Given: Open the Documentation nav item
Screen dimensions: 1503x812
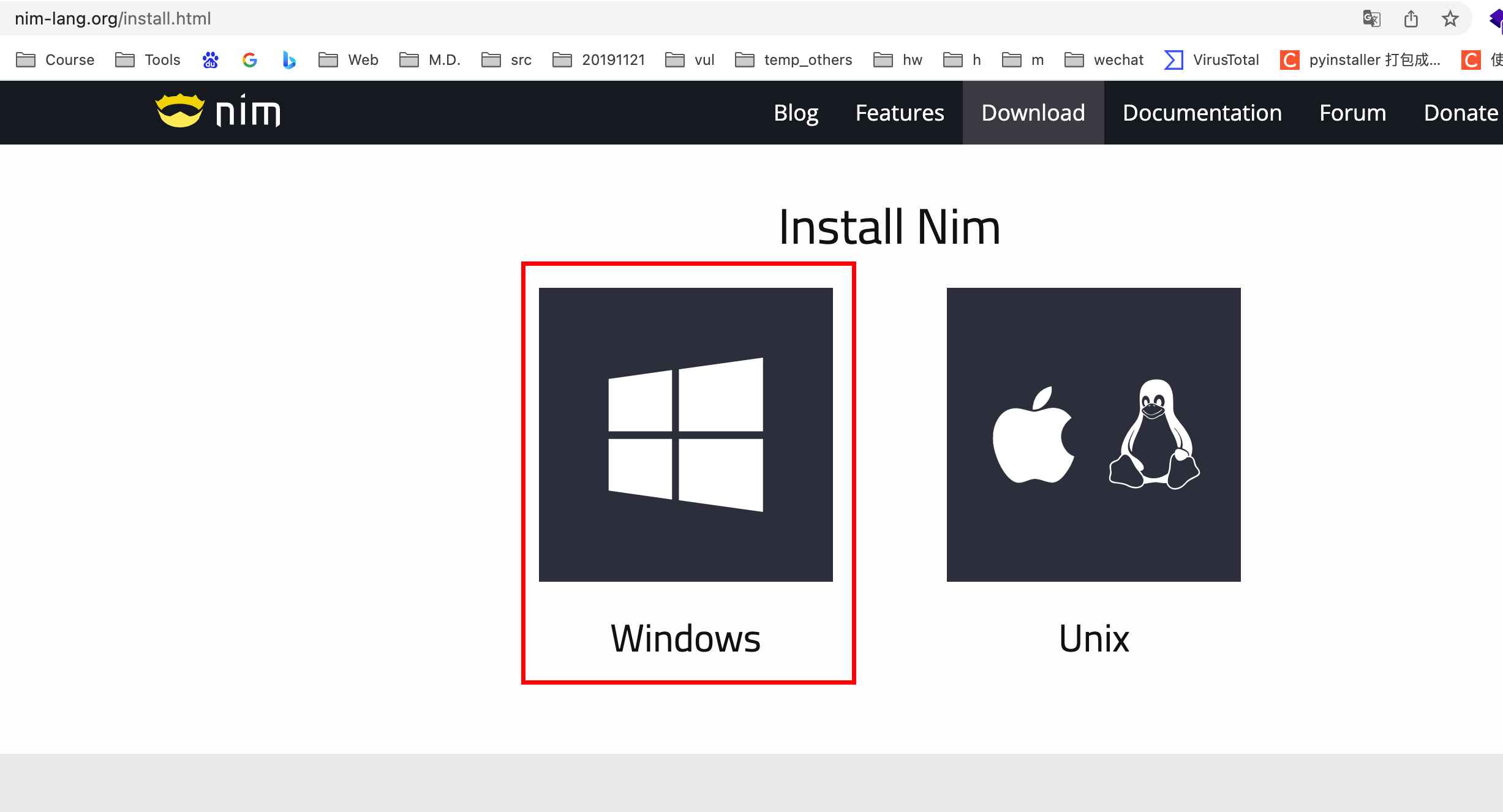Looking at the screenshot, I should pos(1202,113).
